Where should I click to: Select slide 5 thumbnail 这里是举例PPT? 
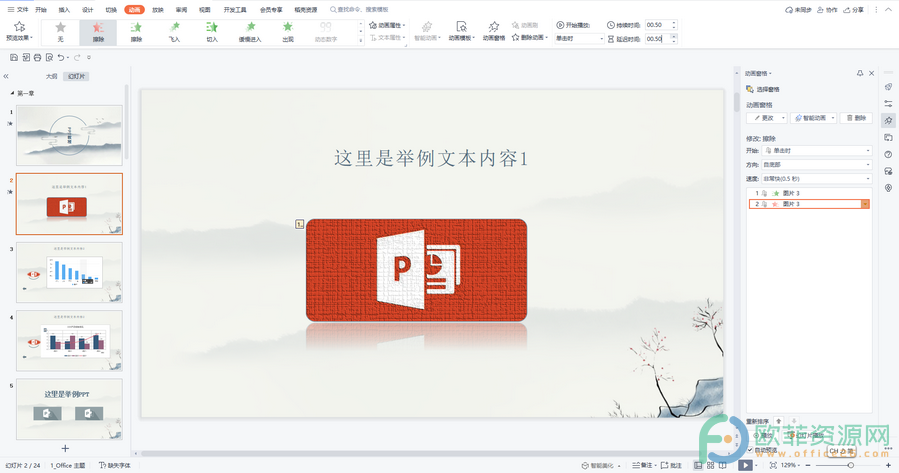(x=69, y=409)
